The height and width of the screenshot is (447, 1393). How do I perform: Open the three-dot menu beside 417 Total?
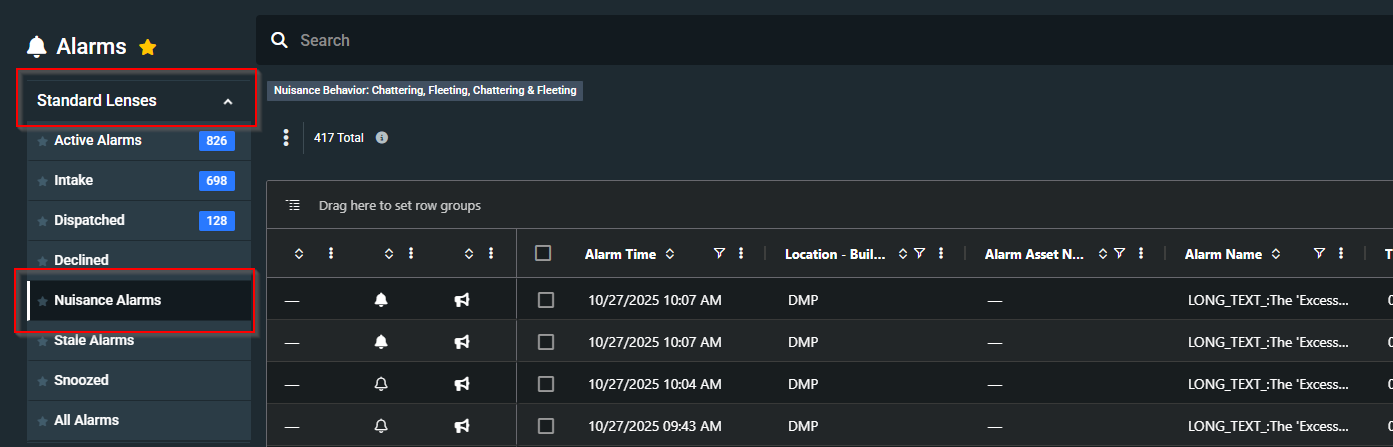[x=286, y=138]
